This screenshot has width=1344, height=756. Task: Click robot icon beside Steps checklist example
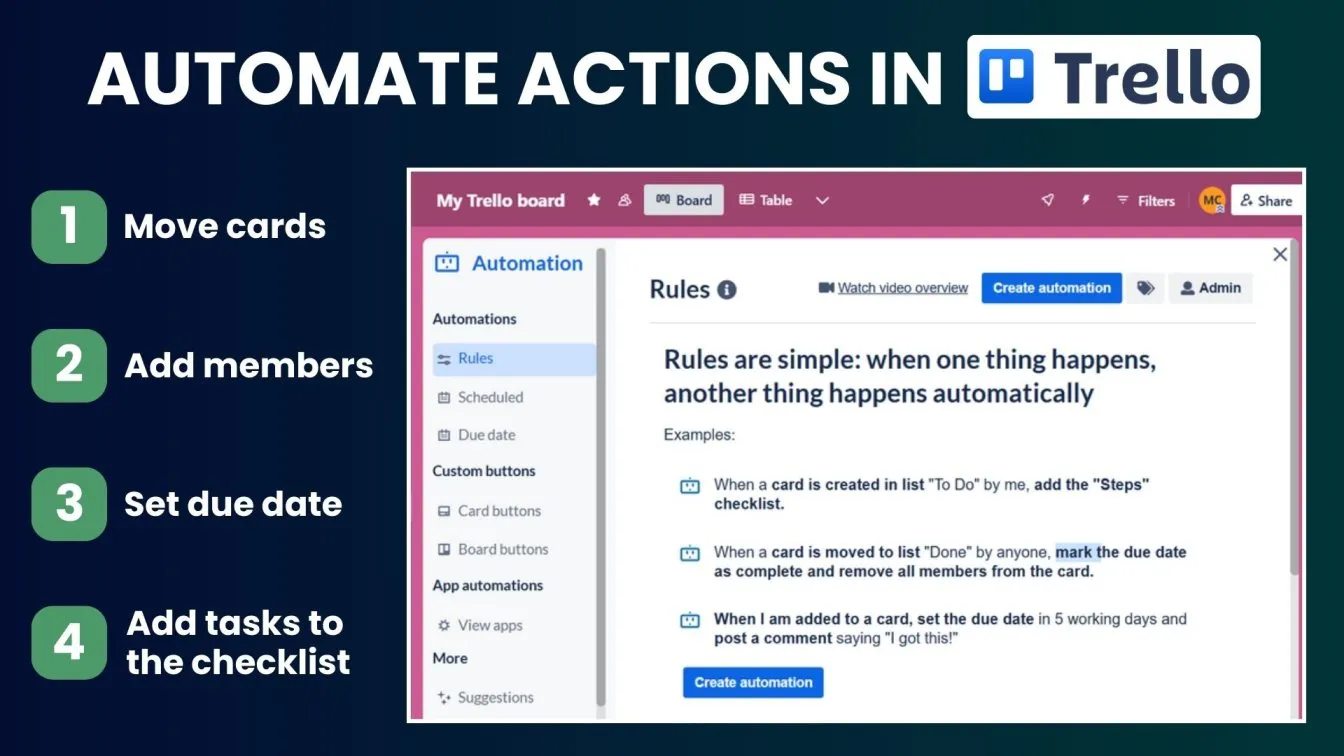pyautogui.click(x=690, y=486)
